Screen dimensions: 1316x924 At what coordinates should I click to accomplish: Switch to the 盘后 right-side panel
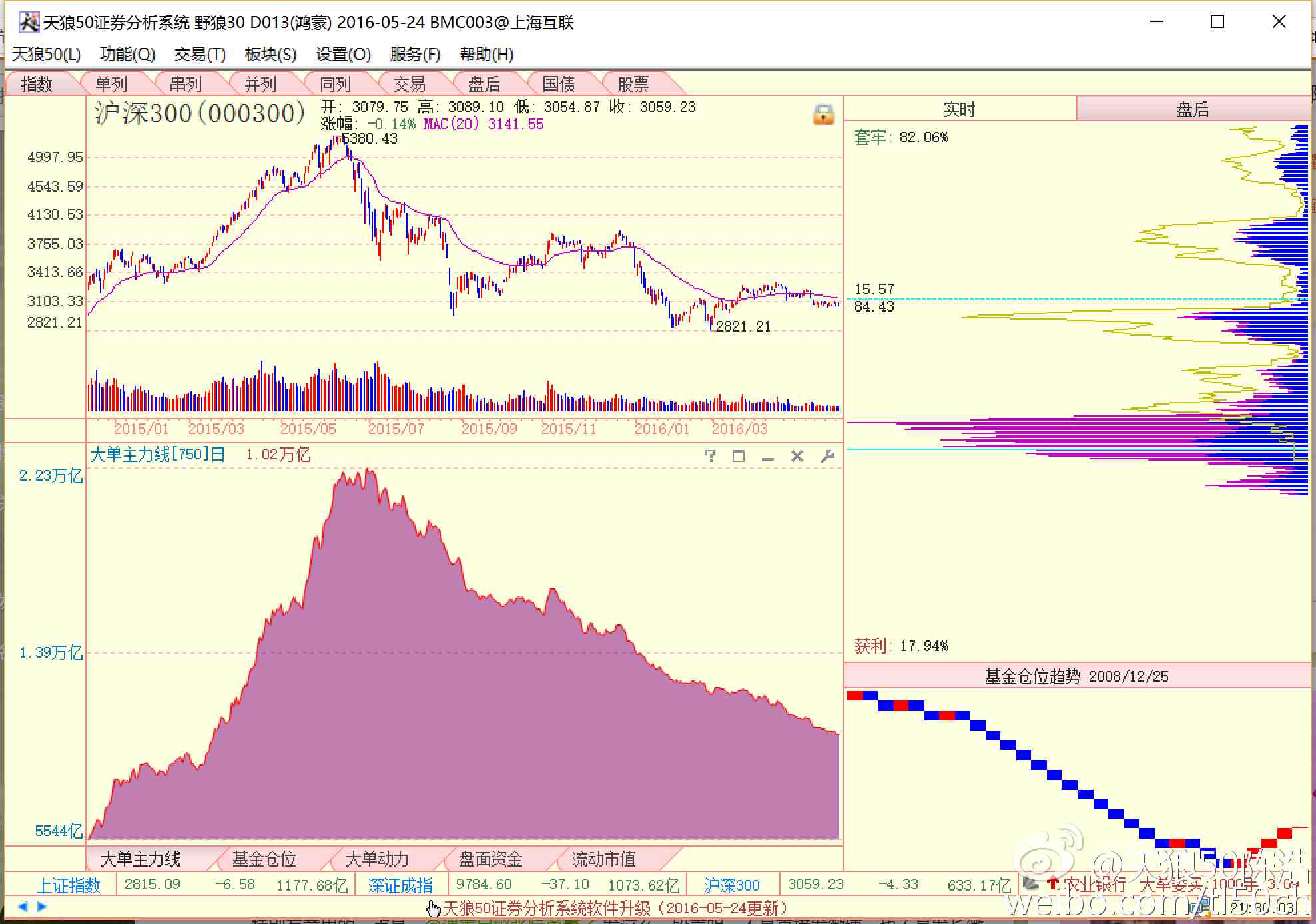[1192, 109]
